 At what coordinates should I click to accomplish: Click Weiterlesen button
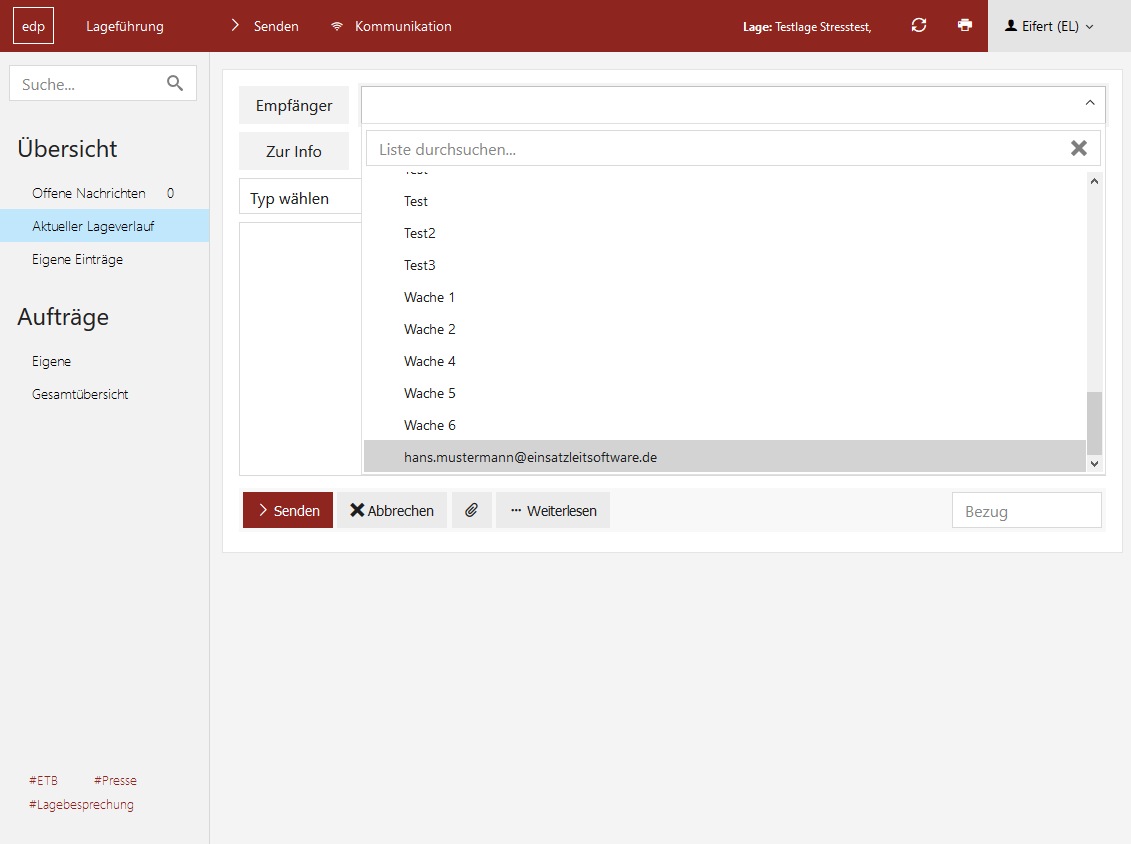pyautogui.click(x=553, y=510)
